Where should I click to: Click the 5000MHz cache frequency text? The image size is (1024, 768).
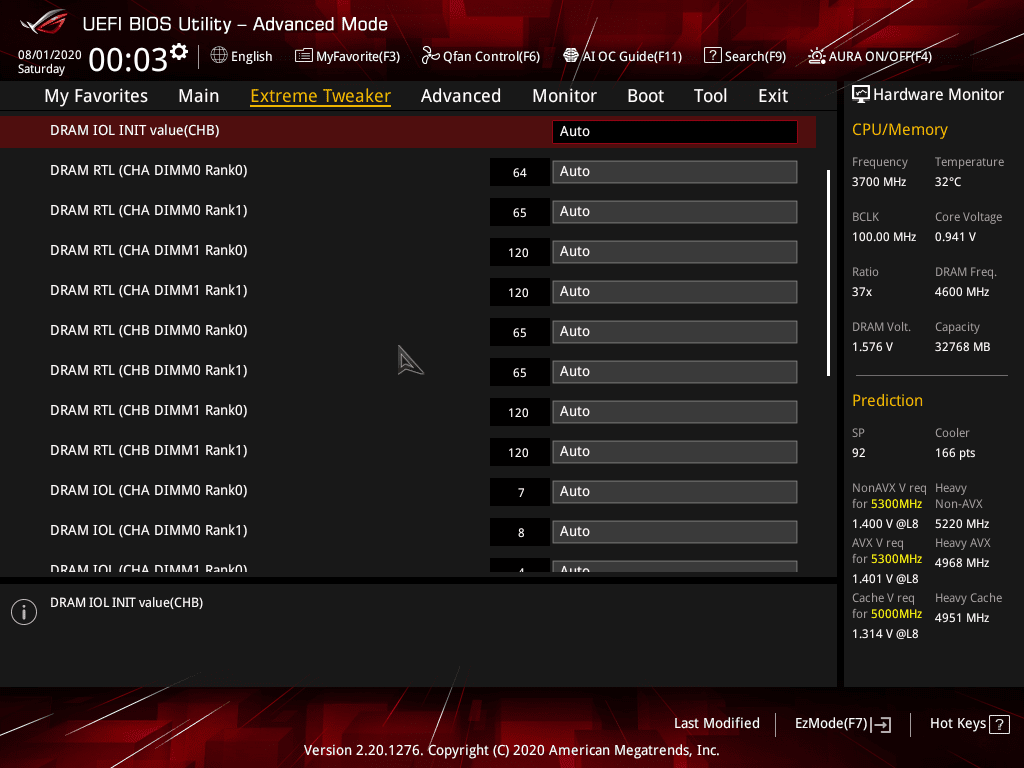tap(896, 614)
